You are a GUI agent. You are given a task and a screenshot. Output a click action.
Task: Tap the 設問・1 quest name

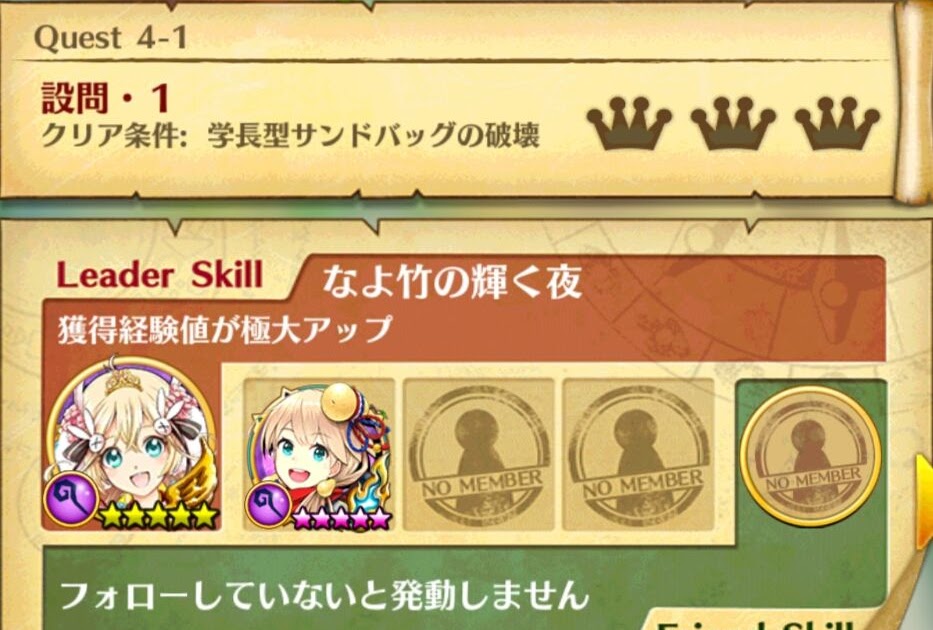click(106, 99)
